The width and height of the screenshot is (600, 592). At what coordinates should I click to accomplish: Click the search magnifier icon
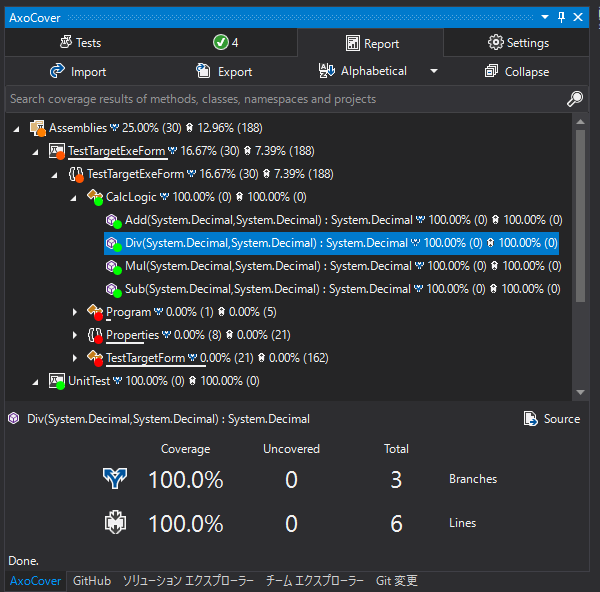pos(575,99)
